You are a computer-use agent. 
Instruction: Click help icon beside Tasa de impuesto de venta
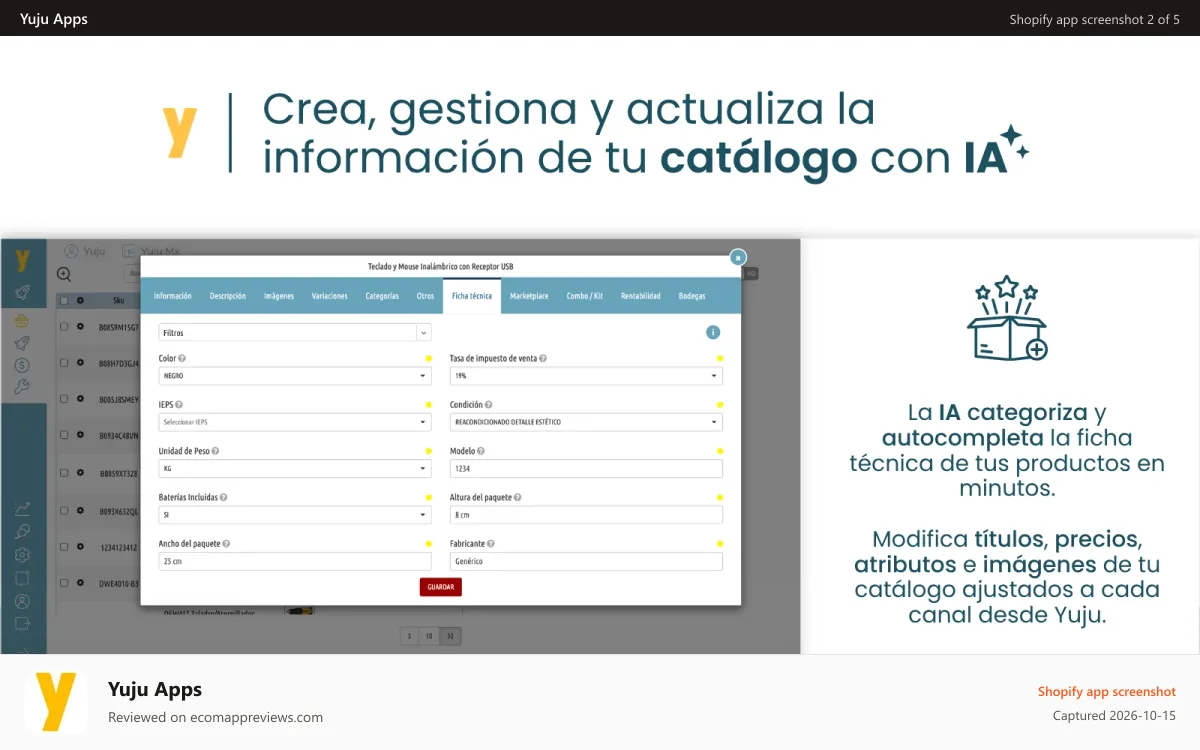(x=543, y=358)
